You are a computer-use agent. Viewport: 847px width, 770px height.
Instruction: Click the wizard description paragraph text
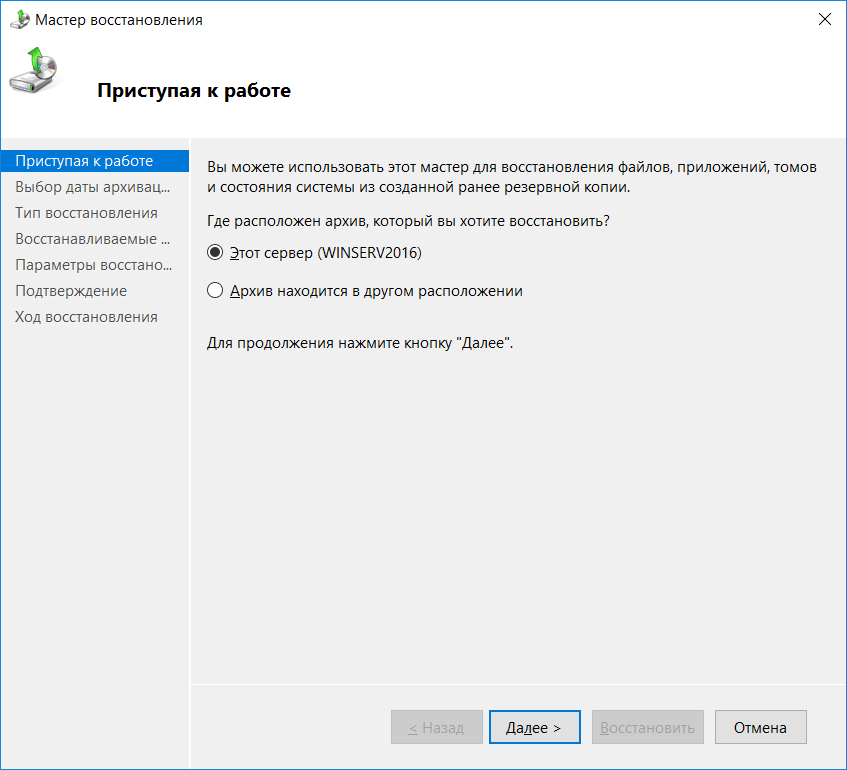510,177
